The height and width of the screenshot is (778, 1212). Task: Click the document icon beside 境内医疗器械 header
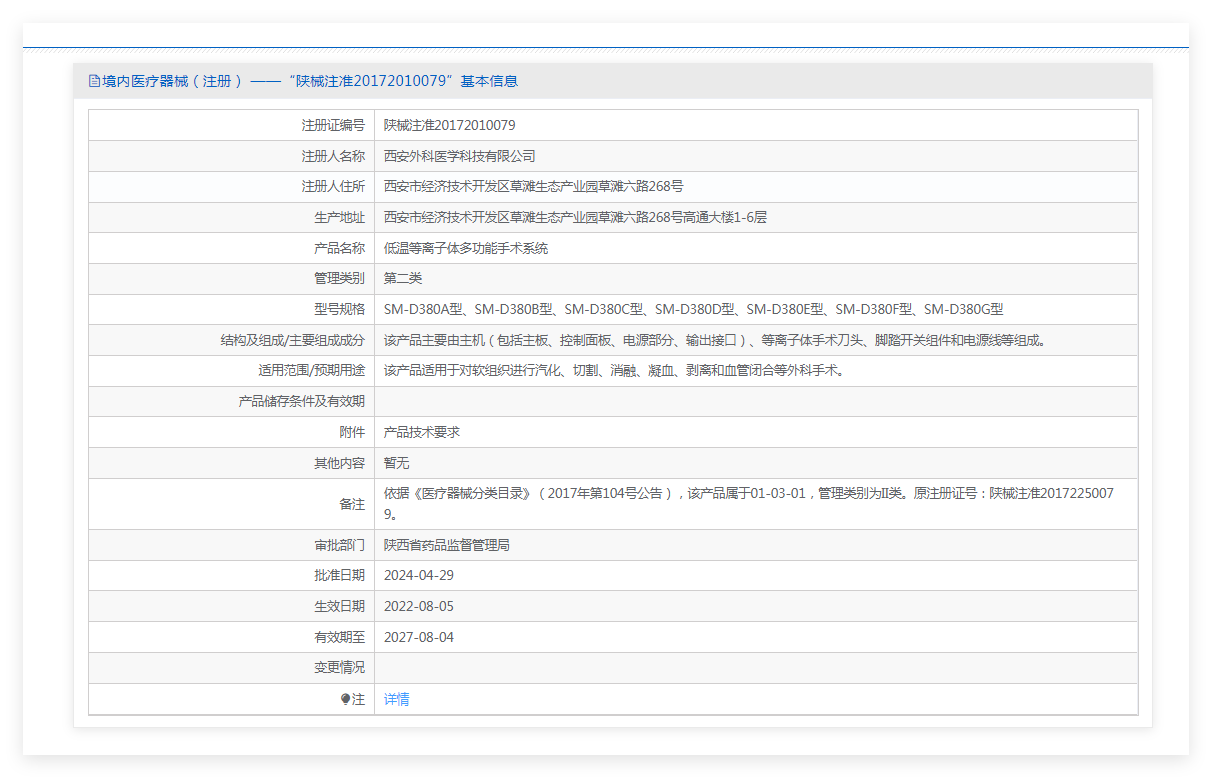94,81
